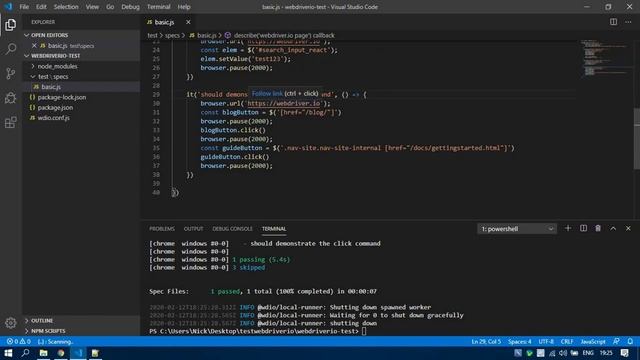Open Windows Start menu
Image resolution: width=640 pixels, height=360 pixels.
point(8,353)
